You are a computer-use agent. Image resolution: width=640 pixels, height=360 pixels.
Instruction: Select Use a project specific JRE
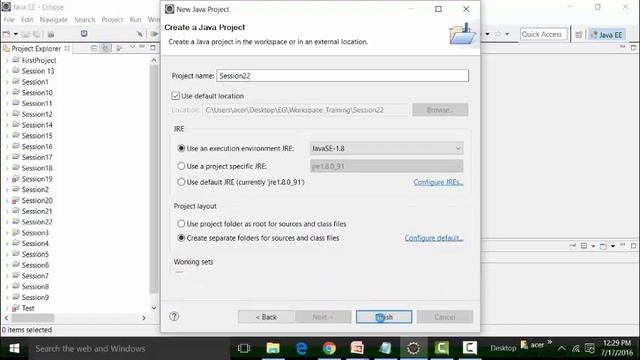(x=181, y=166)
